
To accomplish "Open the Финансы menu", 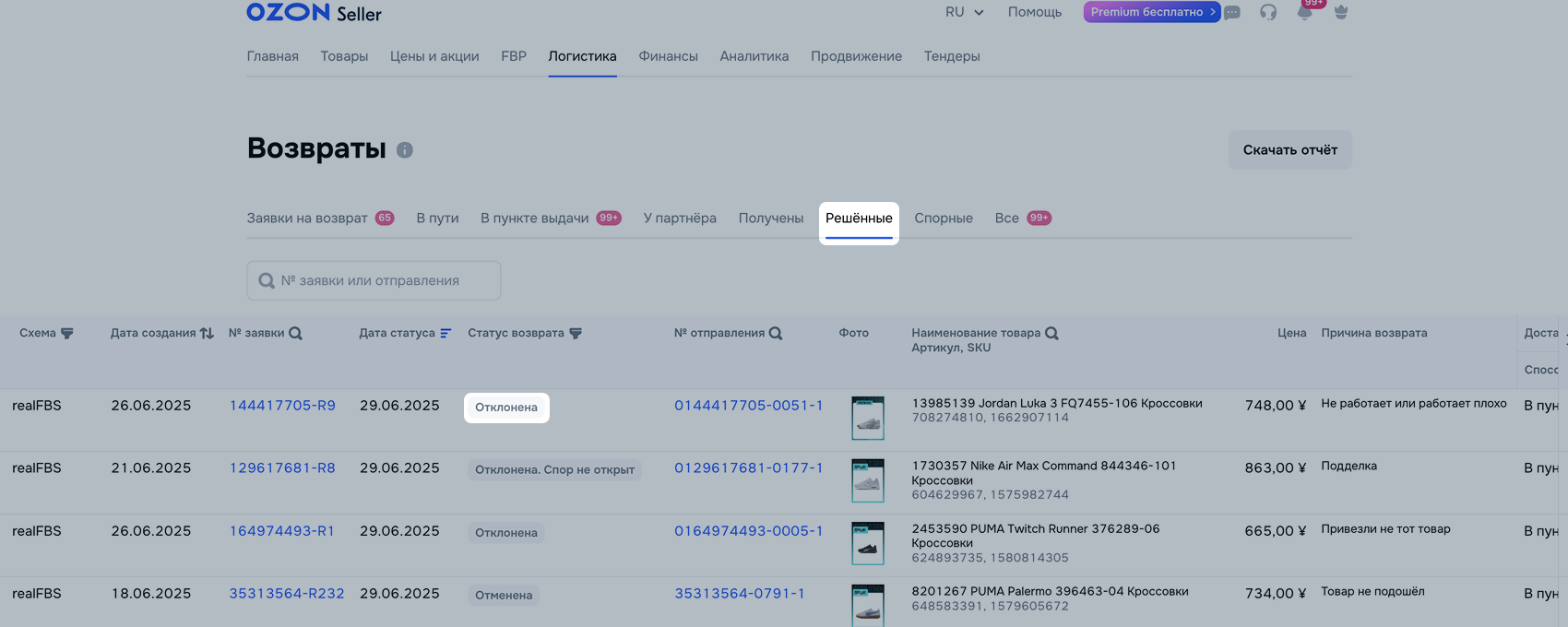I will tap(668, 56).
